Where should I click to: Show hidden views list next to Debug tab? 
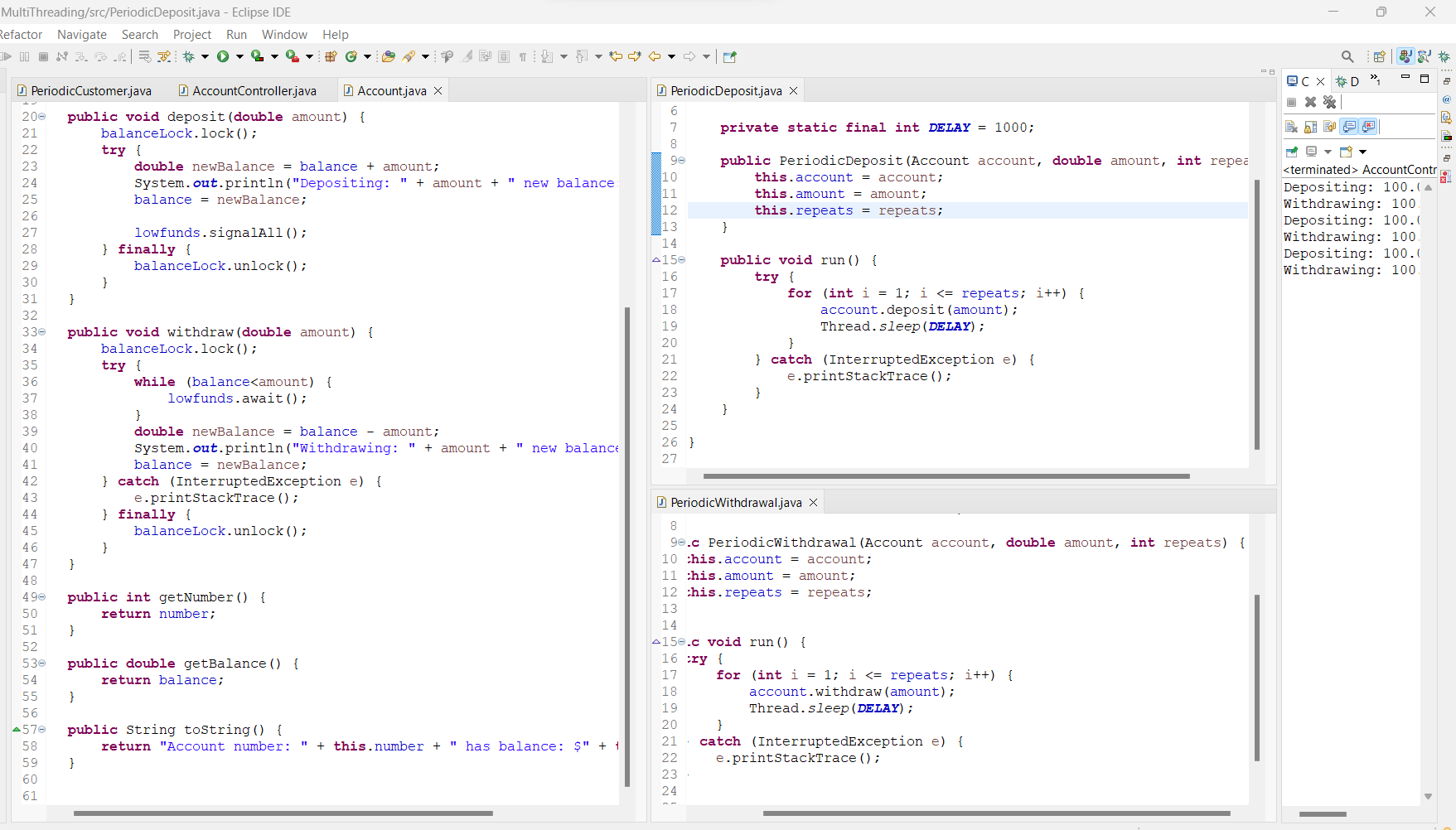pos(1376,80)
